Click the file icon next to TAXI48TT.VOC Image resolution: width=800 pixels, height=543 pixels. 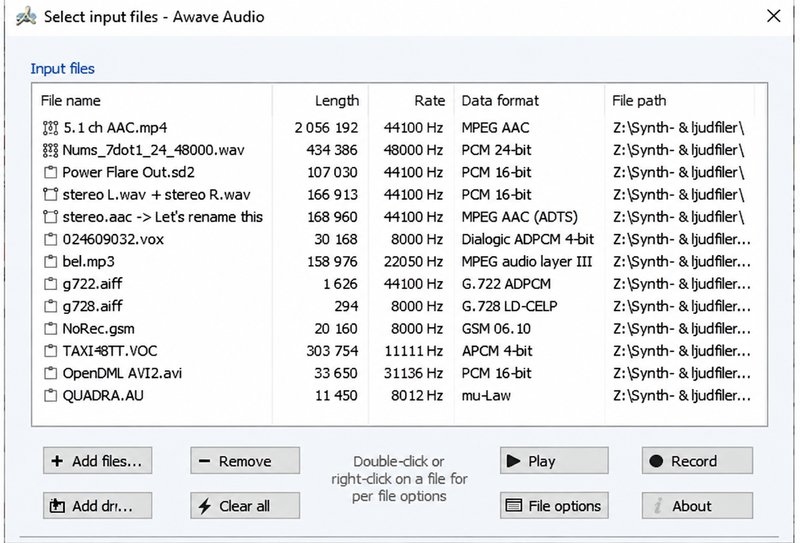click(x=50, y=351)
